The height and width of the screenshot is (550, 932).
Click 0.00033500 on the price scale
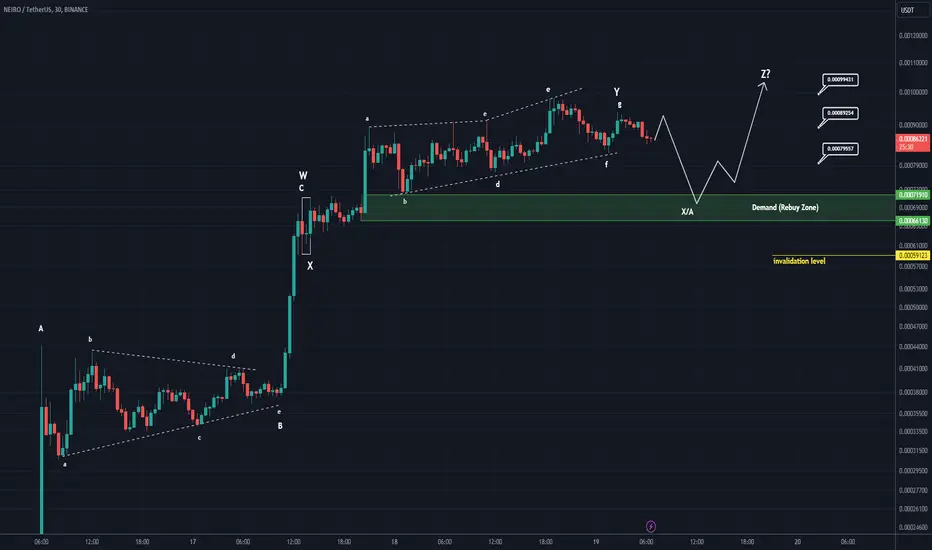pyautogui.click(x=912, y=432)
